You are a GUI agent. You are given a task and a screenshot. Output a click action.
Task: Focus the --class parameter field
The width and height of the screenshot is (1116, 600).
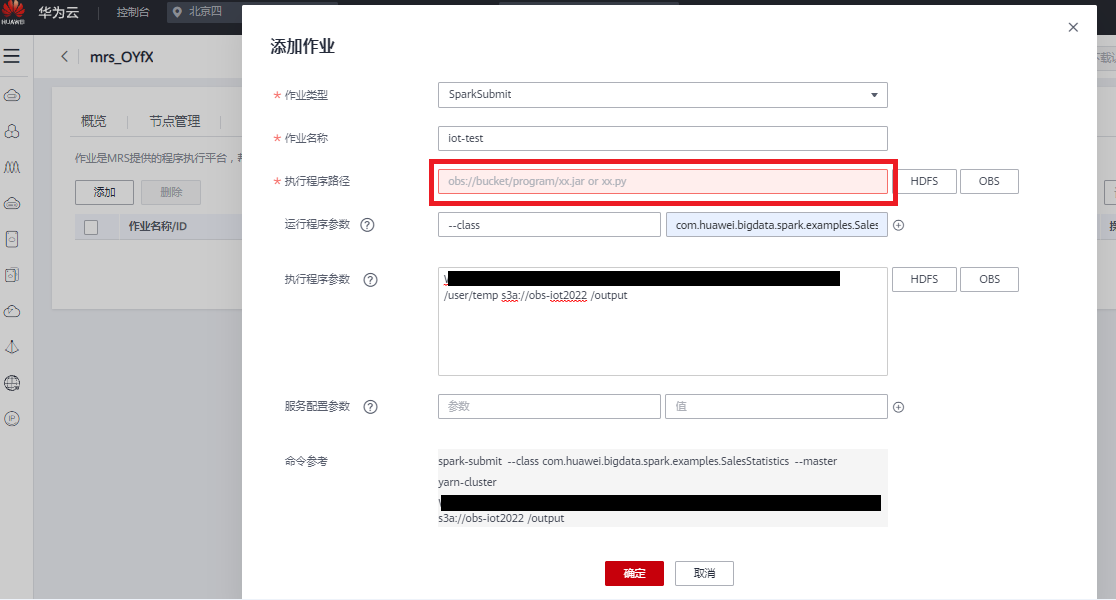549,225
